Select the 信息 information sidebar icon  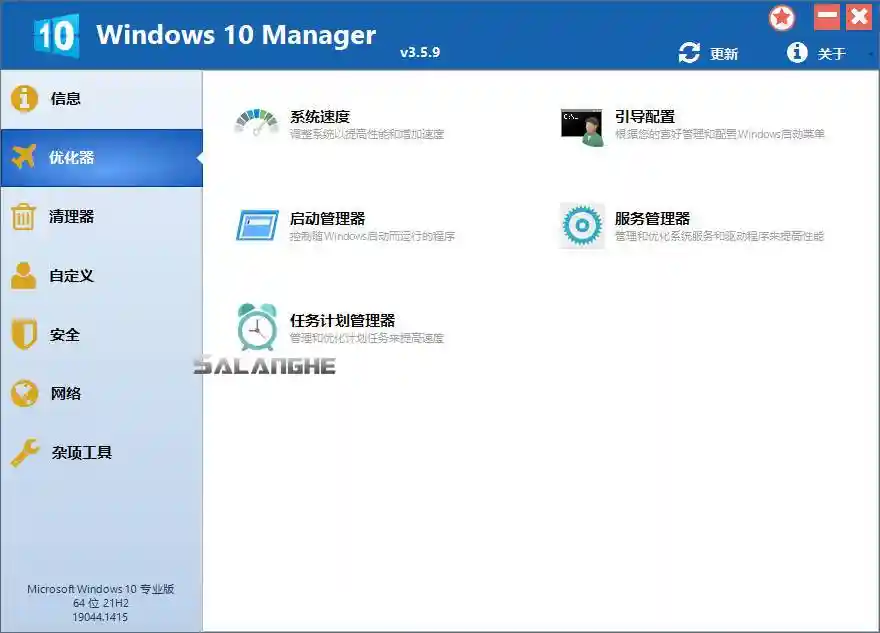click(x=24, y=99)
